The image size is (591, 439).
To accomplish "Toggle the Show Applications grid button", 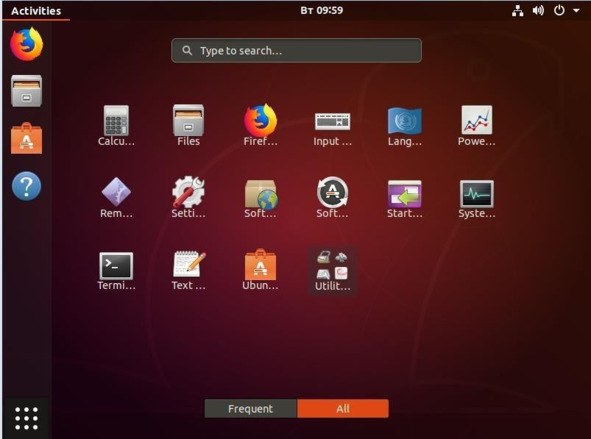I will click(x=26, y=418).
